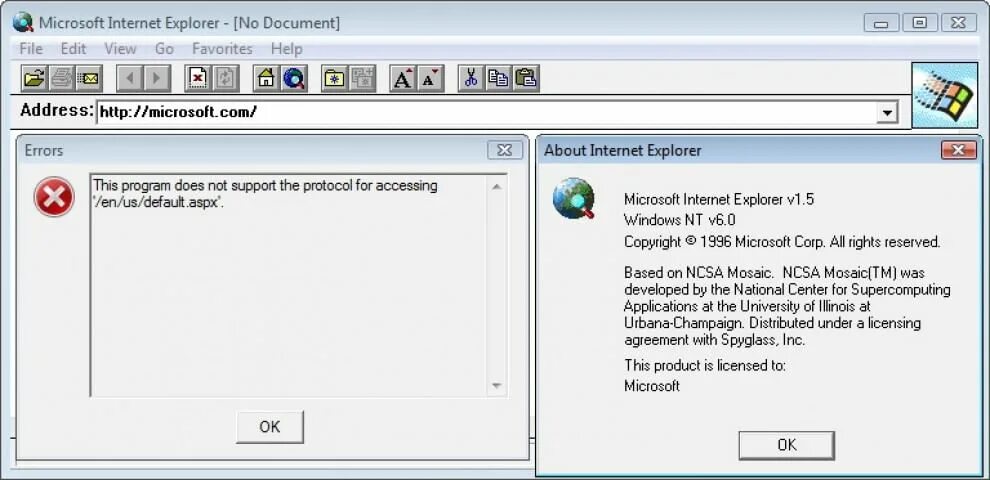The width and height of the screenshot is (990, 480).
Task: Open the Help menu
Action: point(287,49)
